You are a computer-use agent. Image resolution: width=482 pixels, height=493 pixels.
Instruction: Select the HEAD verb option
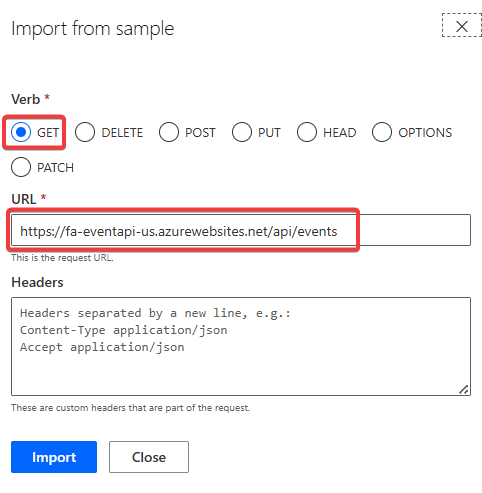(x=307, y=132)
